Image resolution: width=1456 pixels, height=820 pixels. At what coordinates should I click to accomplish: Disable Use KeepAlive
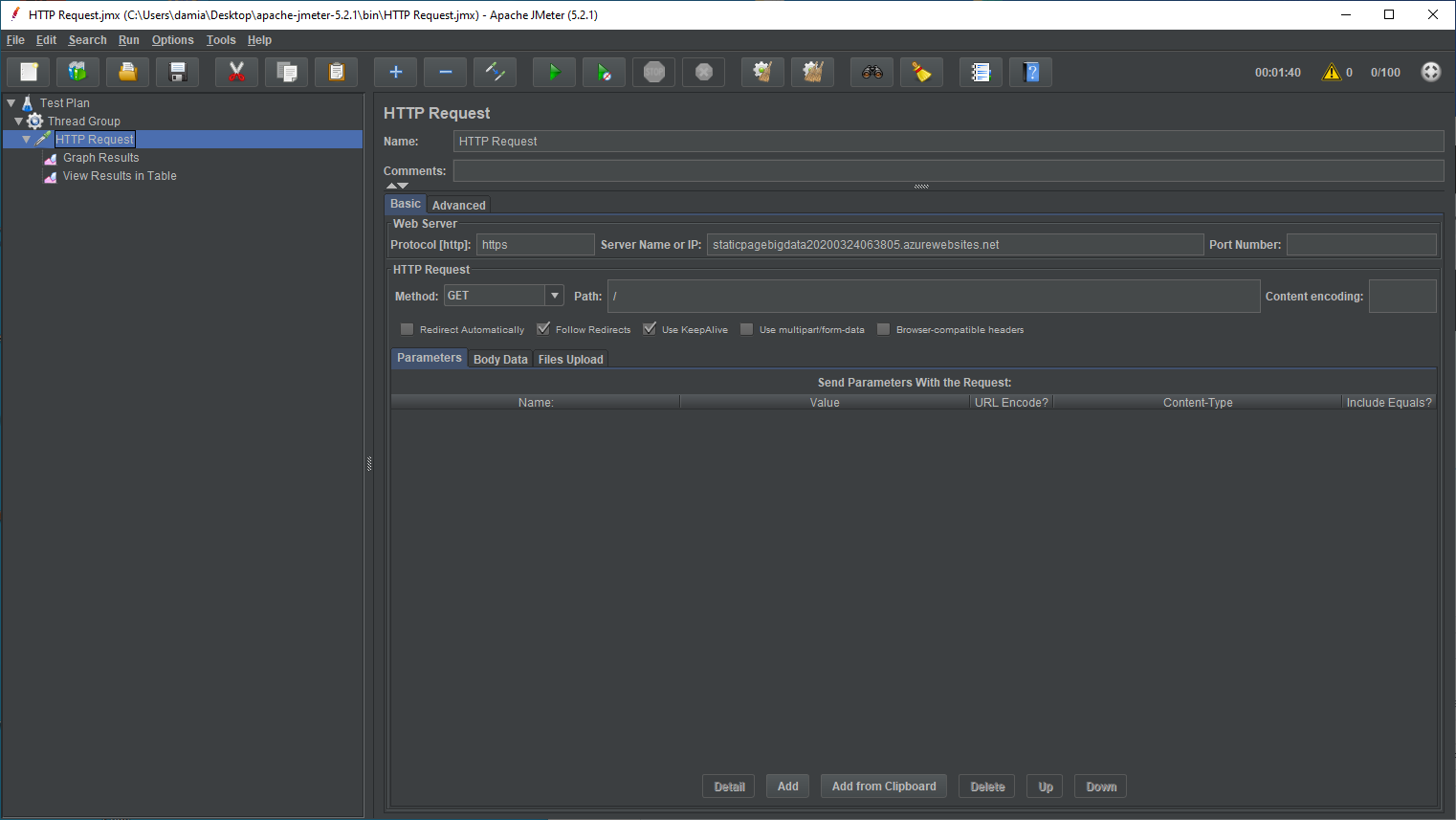point(650,328)
